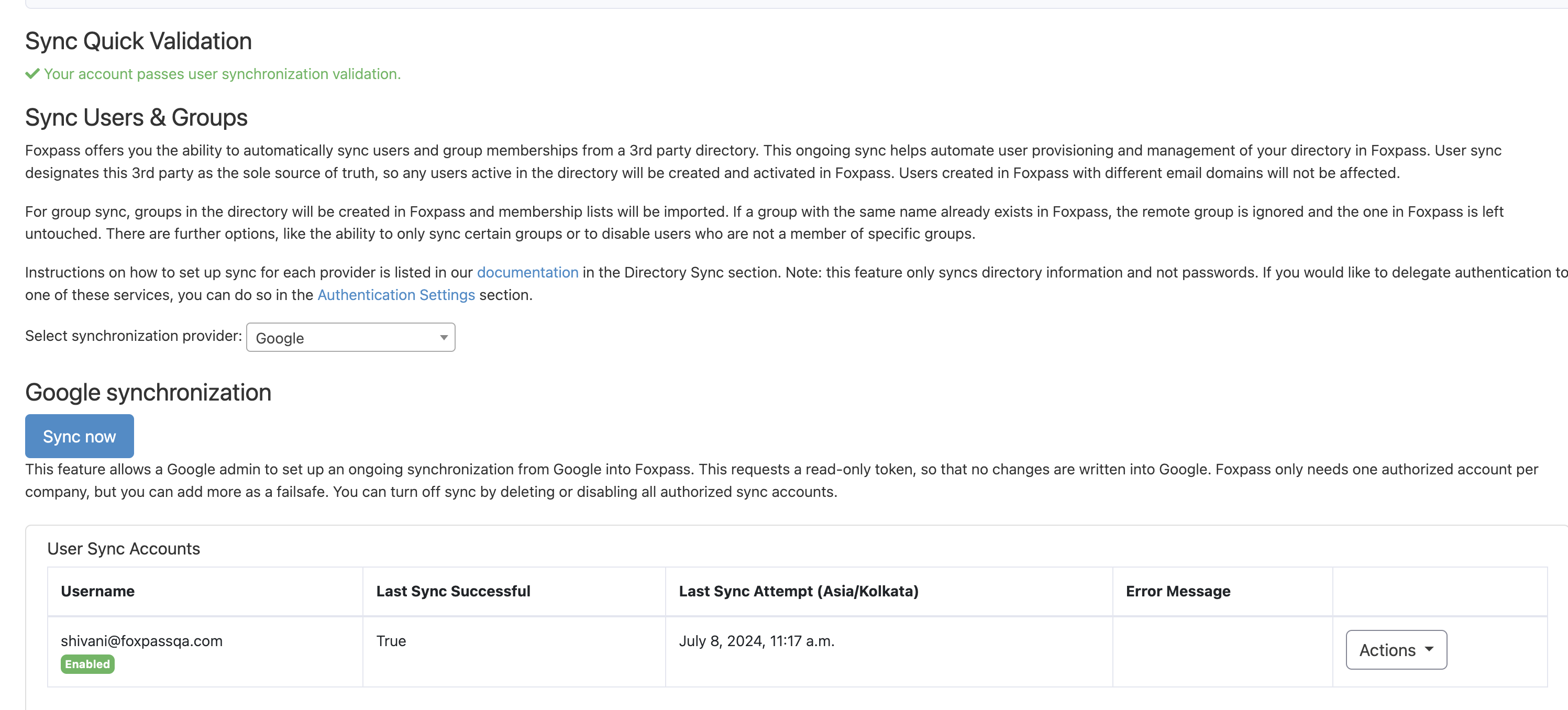Click the Select synchronization provider label

(x=134, y=335)
